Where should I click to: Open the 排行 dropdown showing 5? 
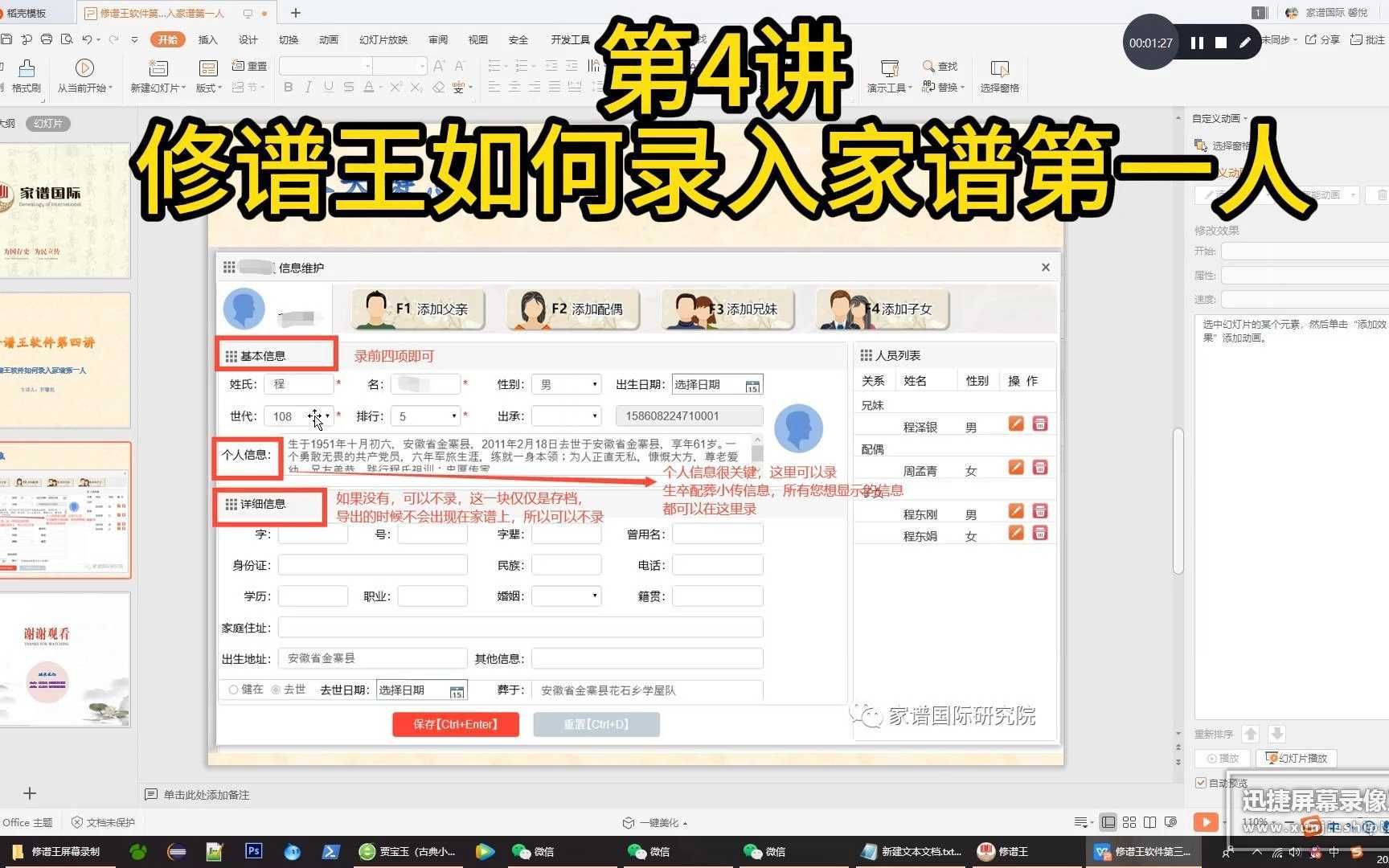click(425, 416)
